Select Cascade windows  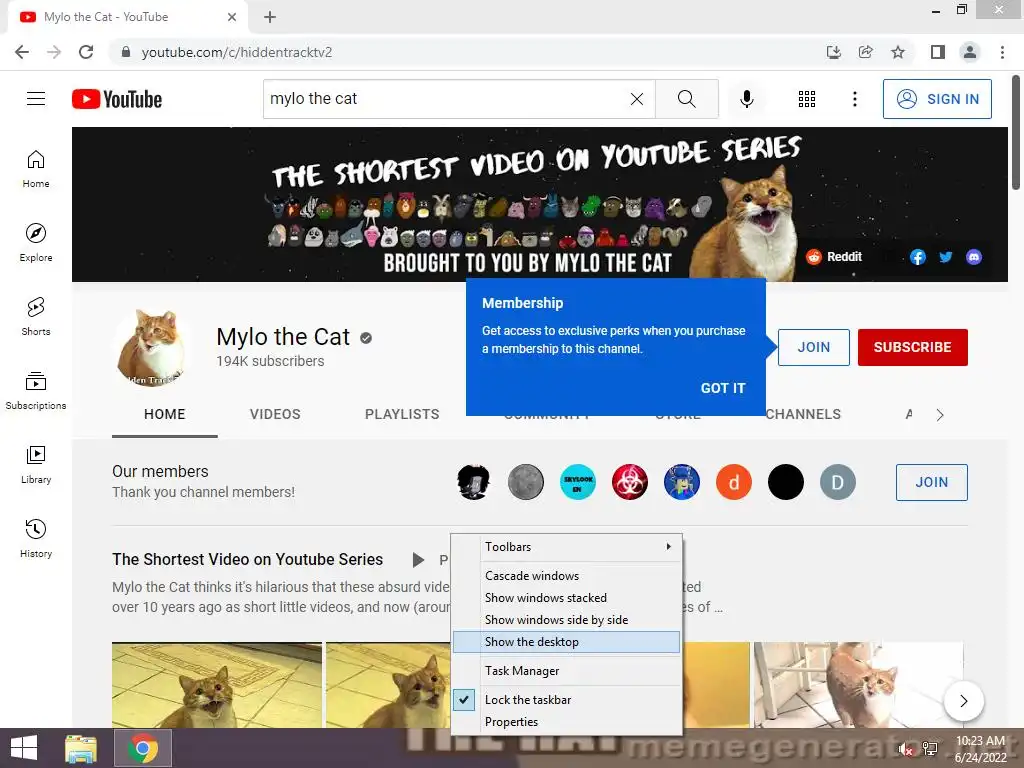tap(566, 575)
